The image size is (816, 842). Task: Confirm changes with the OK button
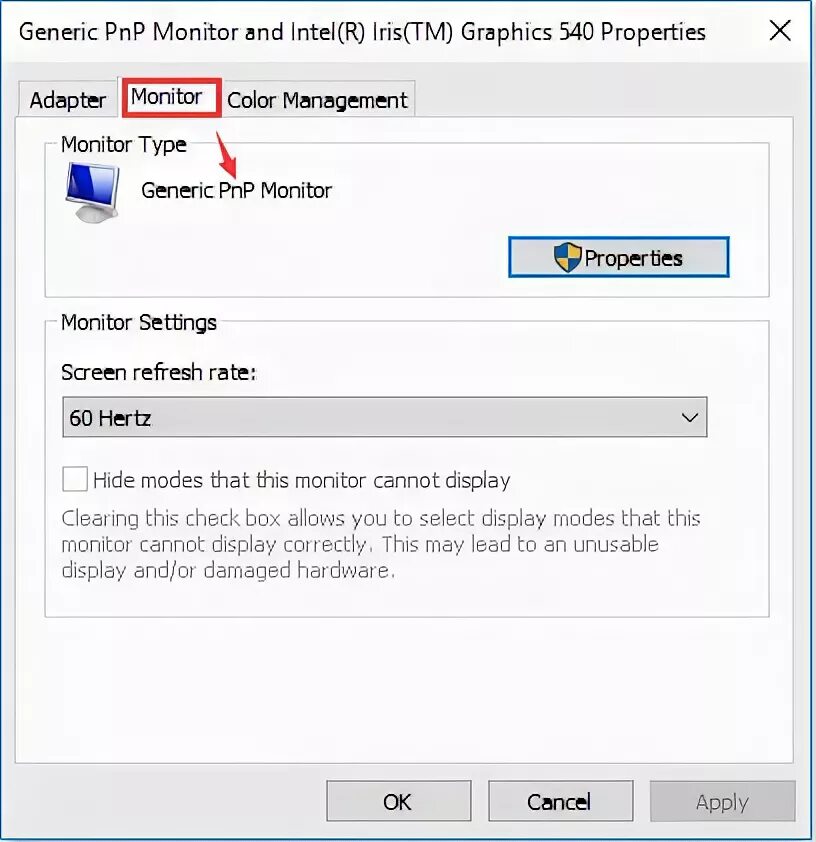[398, 801]
